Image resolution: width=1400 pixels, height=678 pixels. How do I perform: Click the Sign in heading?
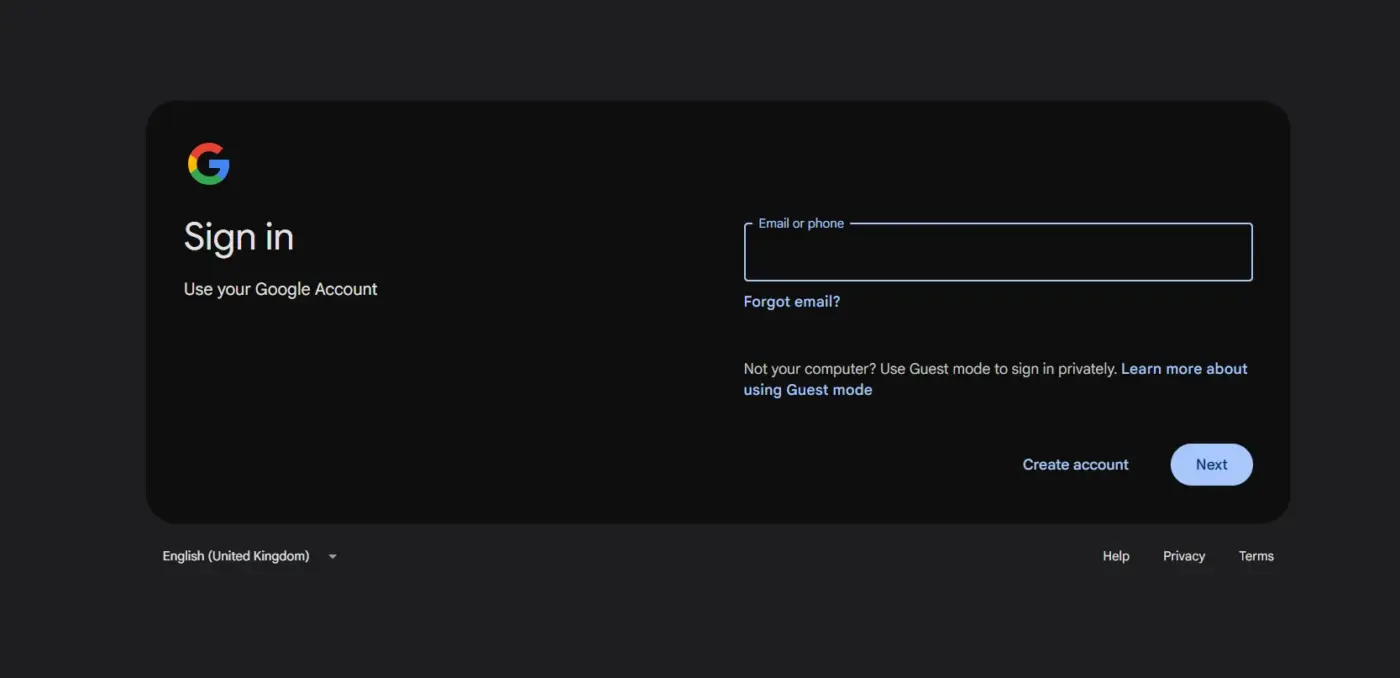(239, 238)
